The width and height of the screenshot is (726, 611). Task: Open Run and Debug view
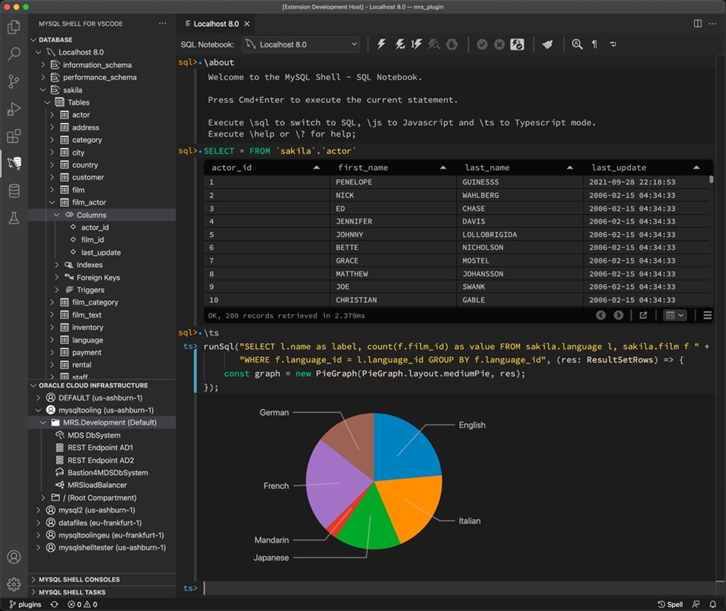[14, 109]
